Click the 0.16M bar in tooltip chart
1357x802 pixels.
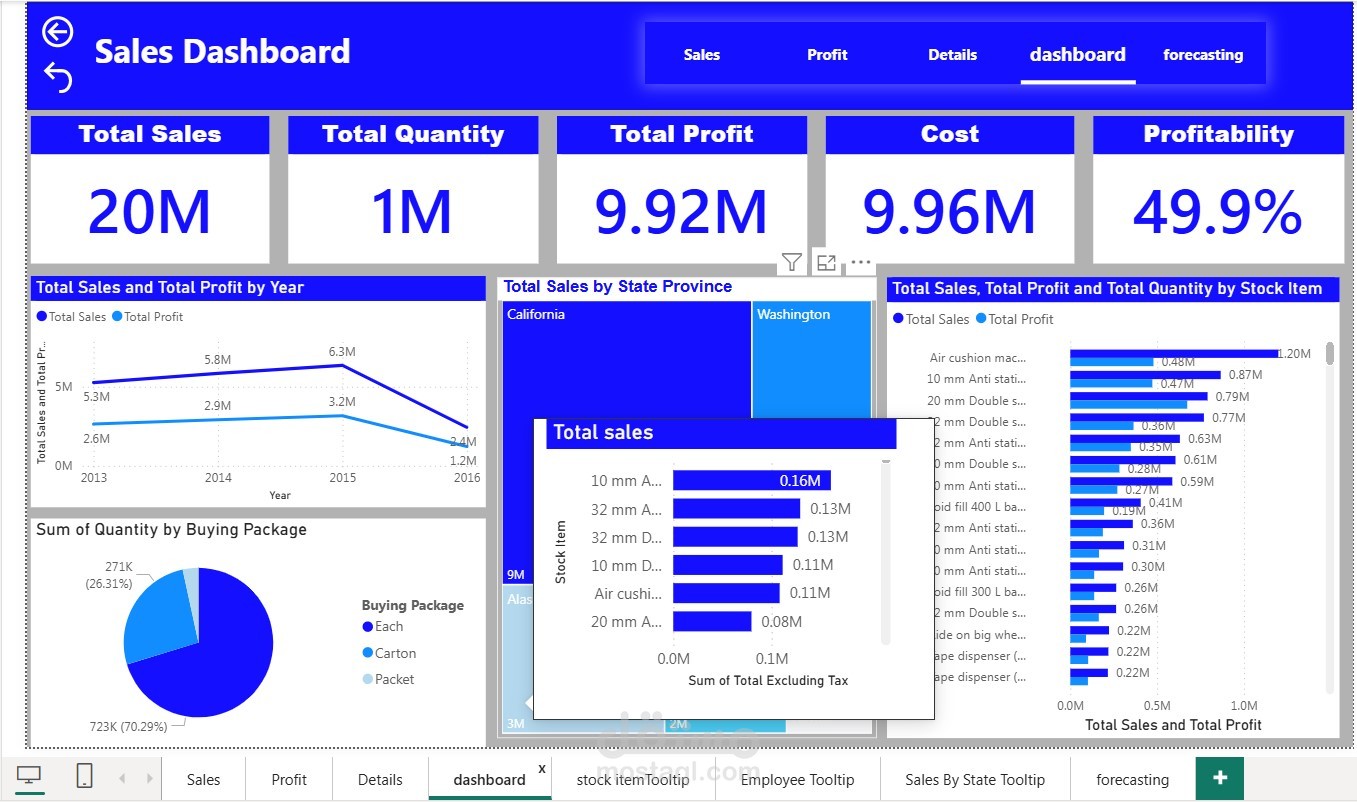tap(751, 481)
